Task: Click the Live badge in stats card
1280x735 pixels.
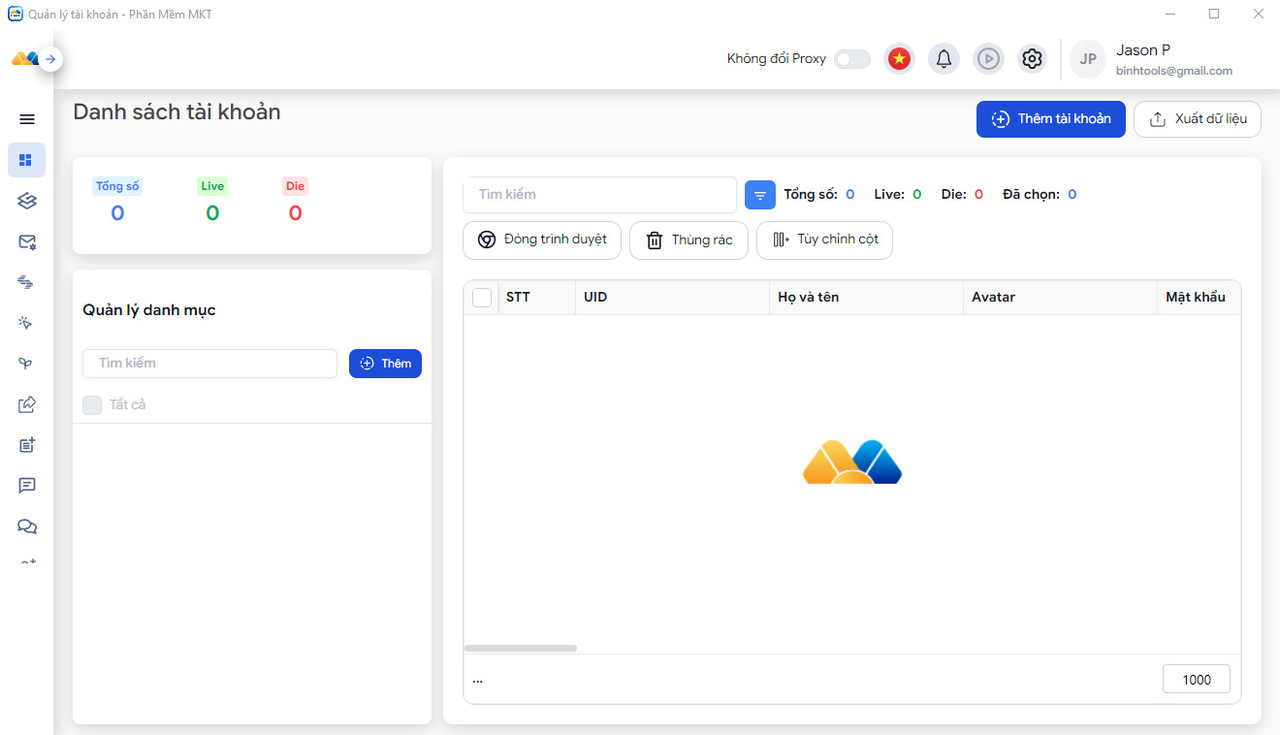Action: click(212, 186)
